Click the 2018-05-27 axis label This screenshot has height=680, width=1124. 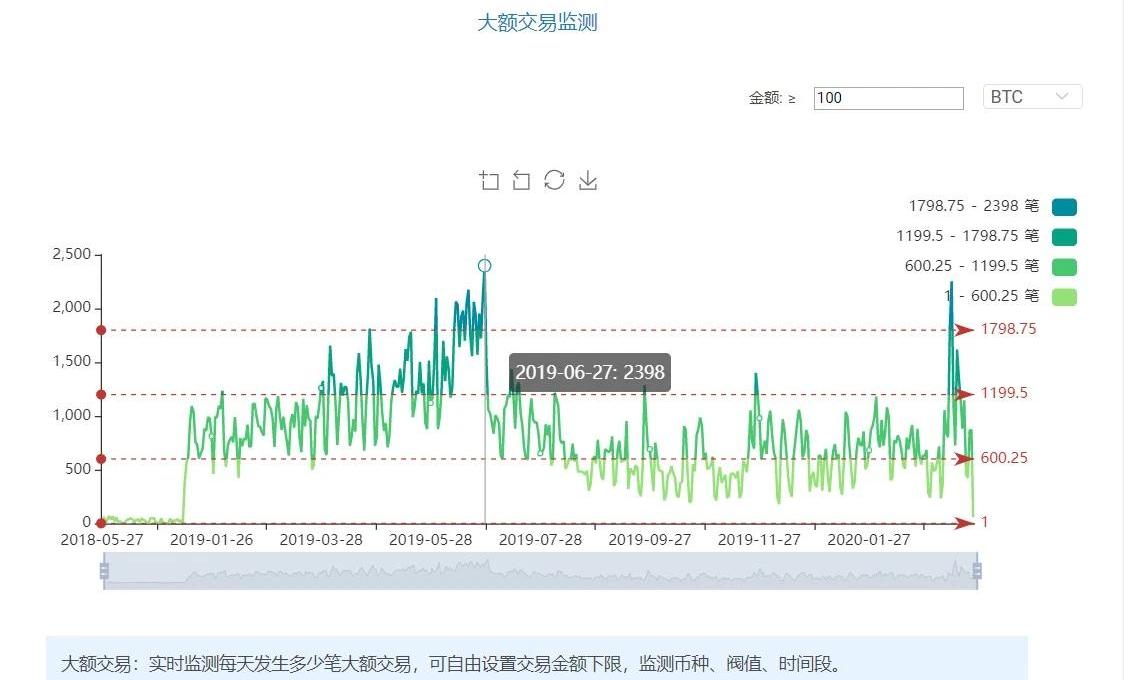click(x=102, y=540)
